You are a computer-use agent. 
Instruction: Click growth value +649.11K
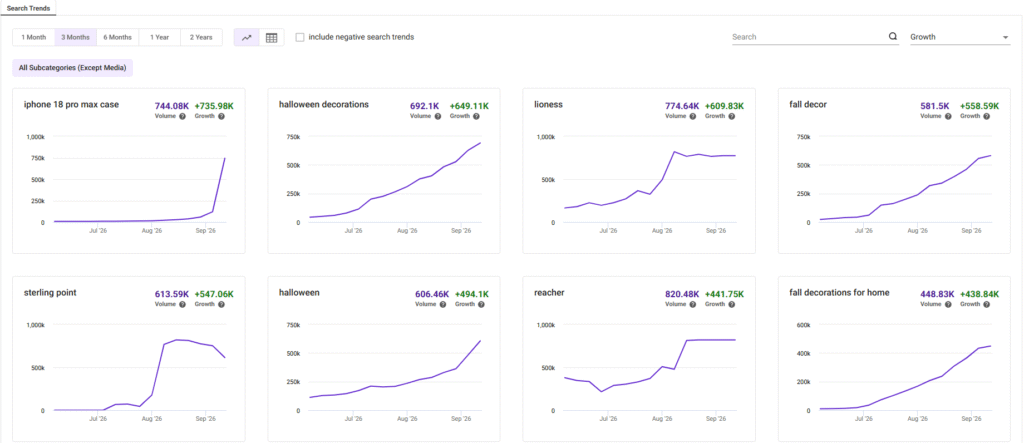tap(470, 106)
